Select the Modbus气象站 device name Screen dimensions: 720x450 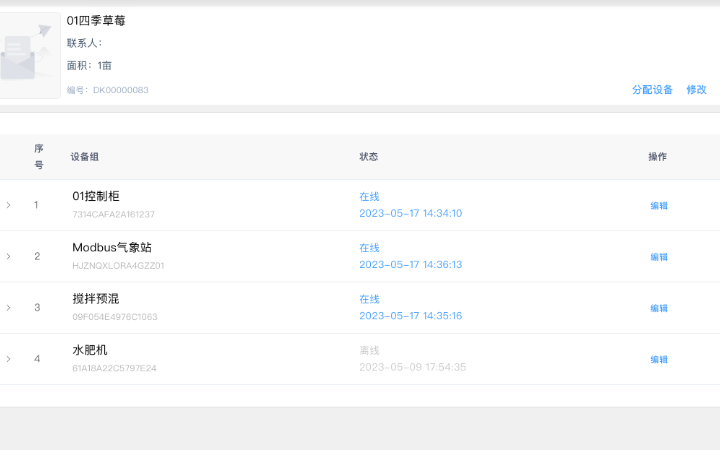pos(112,247)
